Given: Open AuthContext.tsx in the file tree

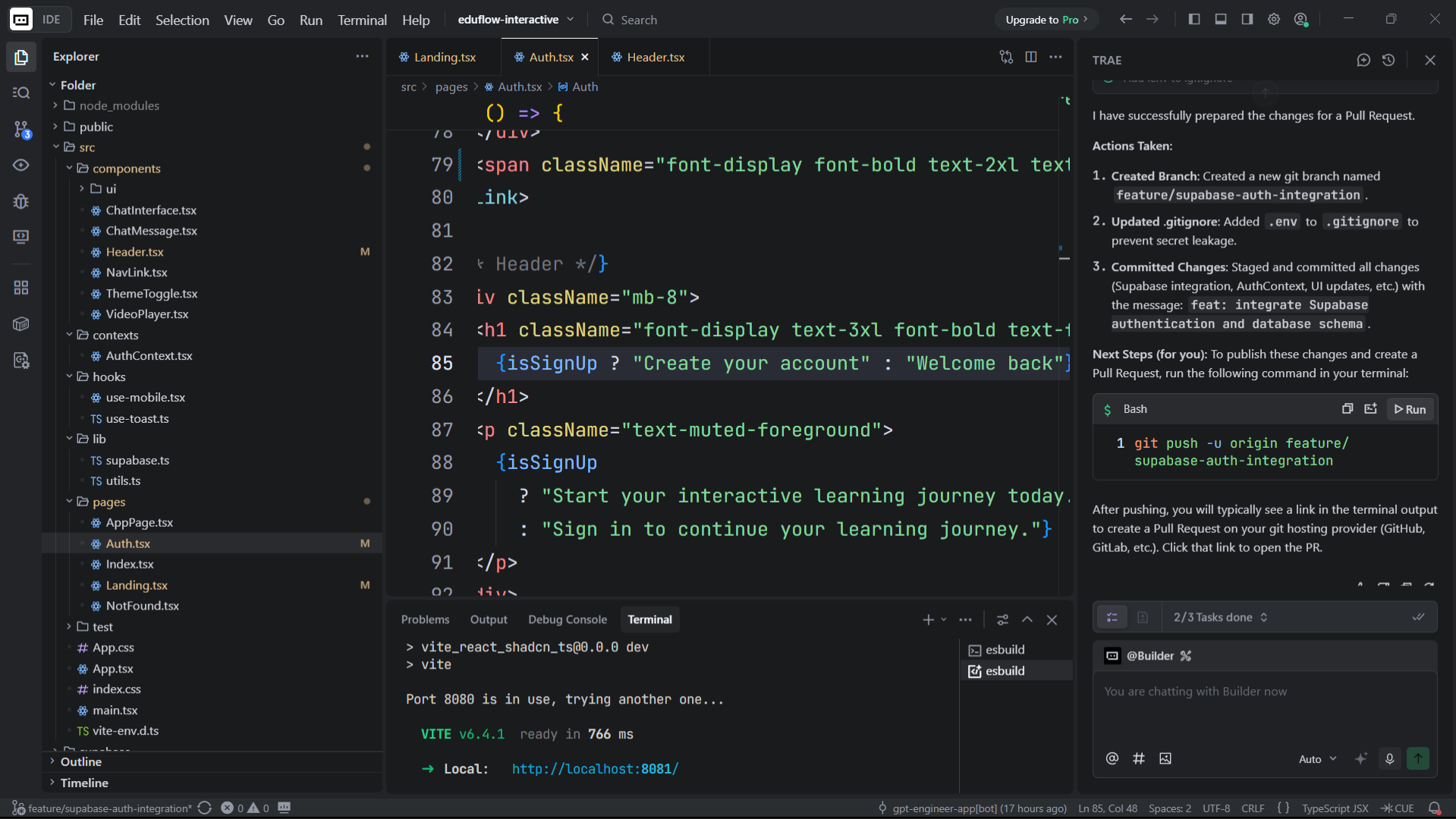Looking at the screenshot, I should [149, 356].
